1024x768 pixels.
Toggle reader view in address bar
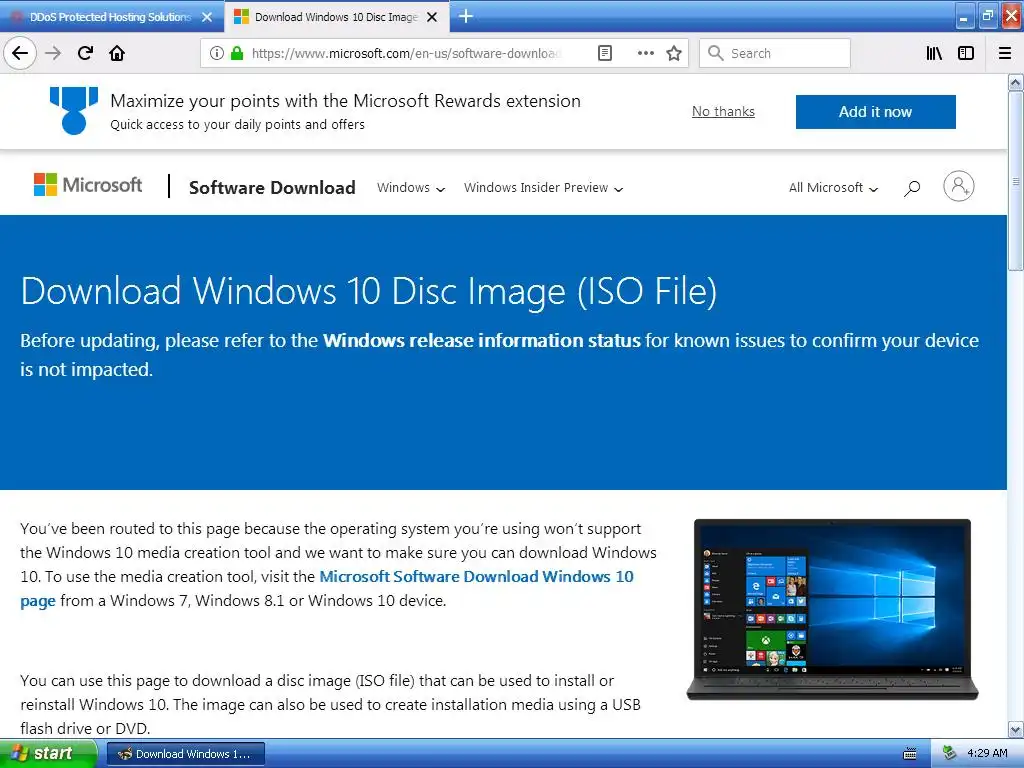[605, 53]
